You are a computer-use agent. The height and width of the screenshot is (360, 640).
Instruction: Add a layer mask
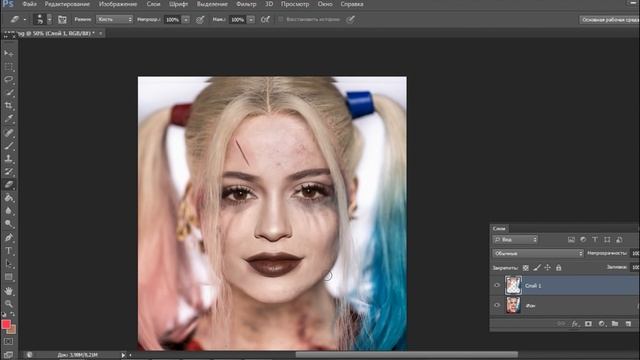click(x=588, y=324)
